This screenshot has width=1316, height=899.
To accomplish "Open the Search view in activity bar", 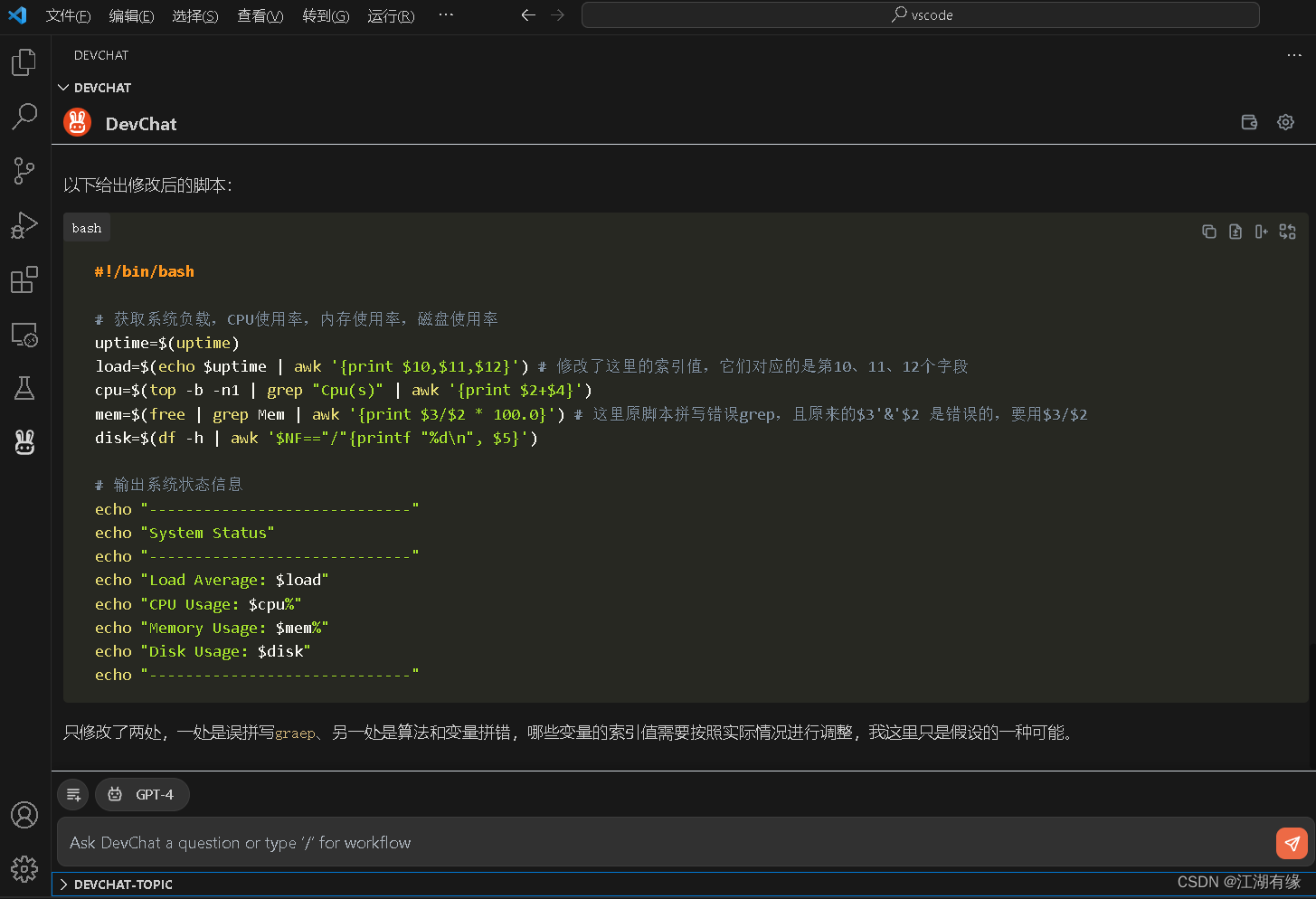I will coord(24,116).
